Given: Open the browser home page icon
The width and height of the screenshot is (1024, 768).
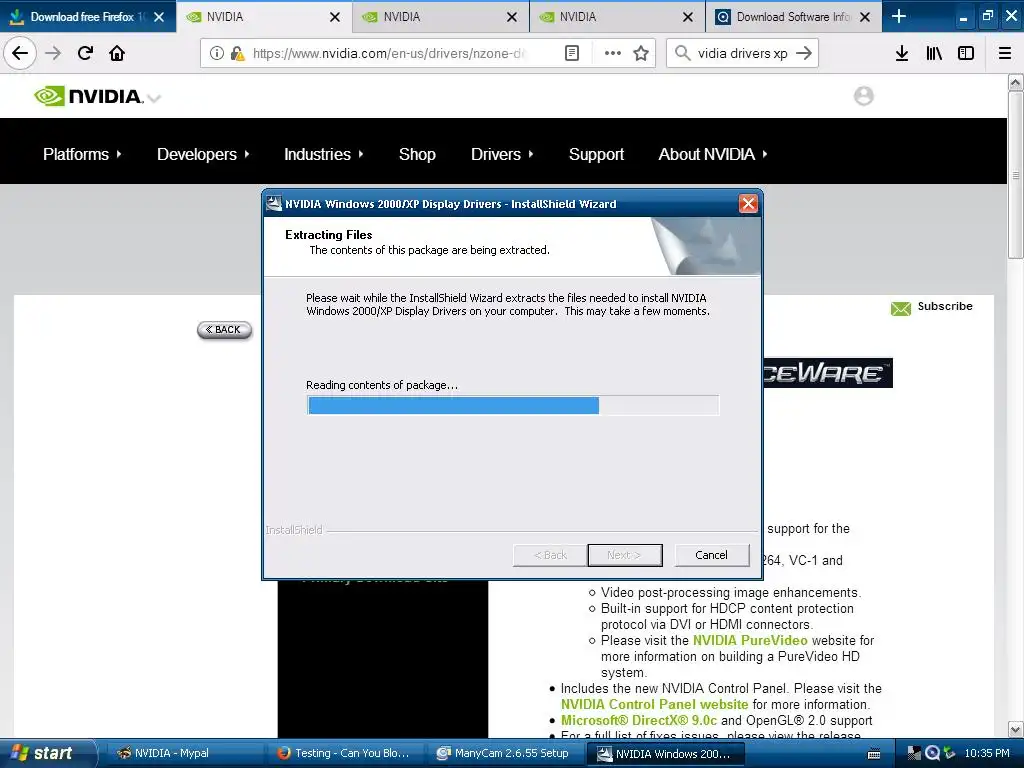Looking at the screenshot, I should [x=117, y=53].
